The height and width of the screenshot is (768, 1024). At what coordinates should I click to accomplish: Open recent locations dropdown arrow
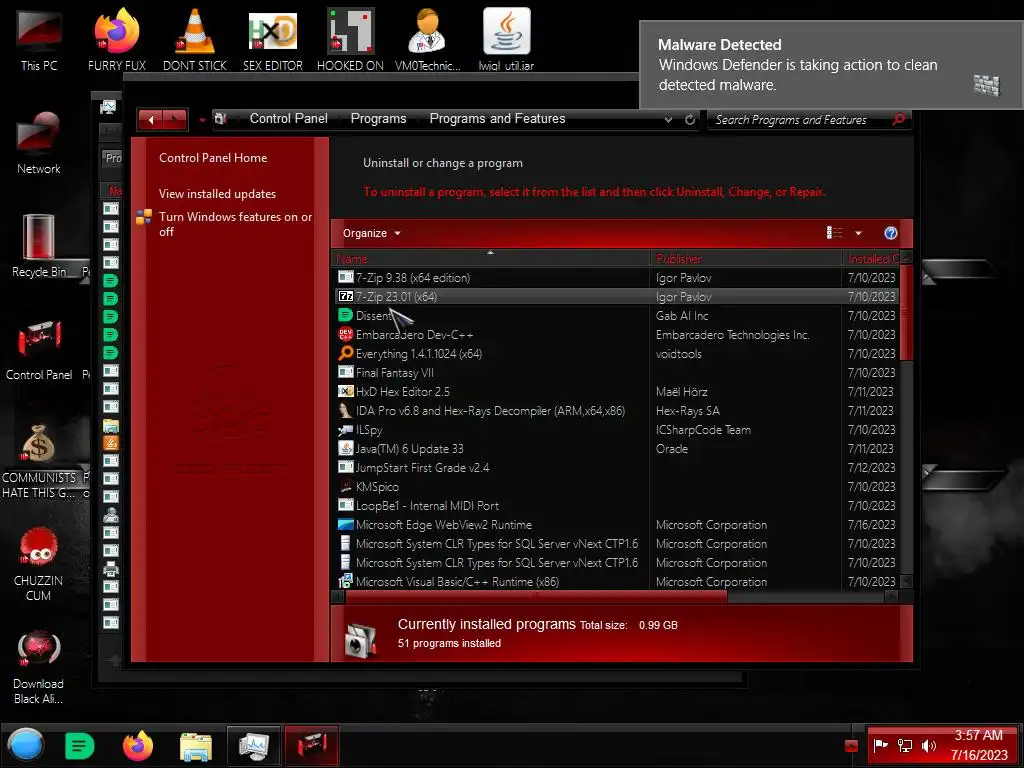[x=202, y=120]
